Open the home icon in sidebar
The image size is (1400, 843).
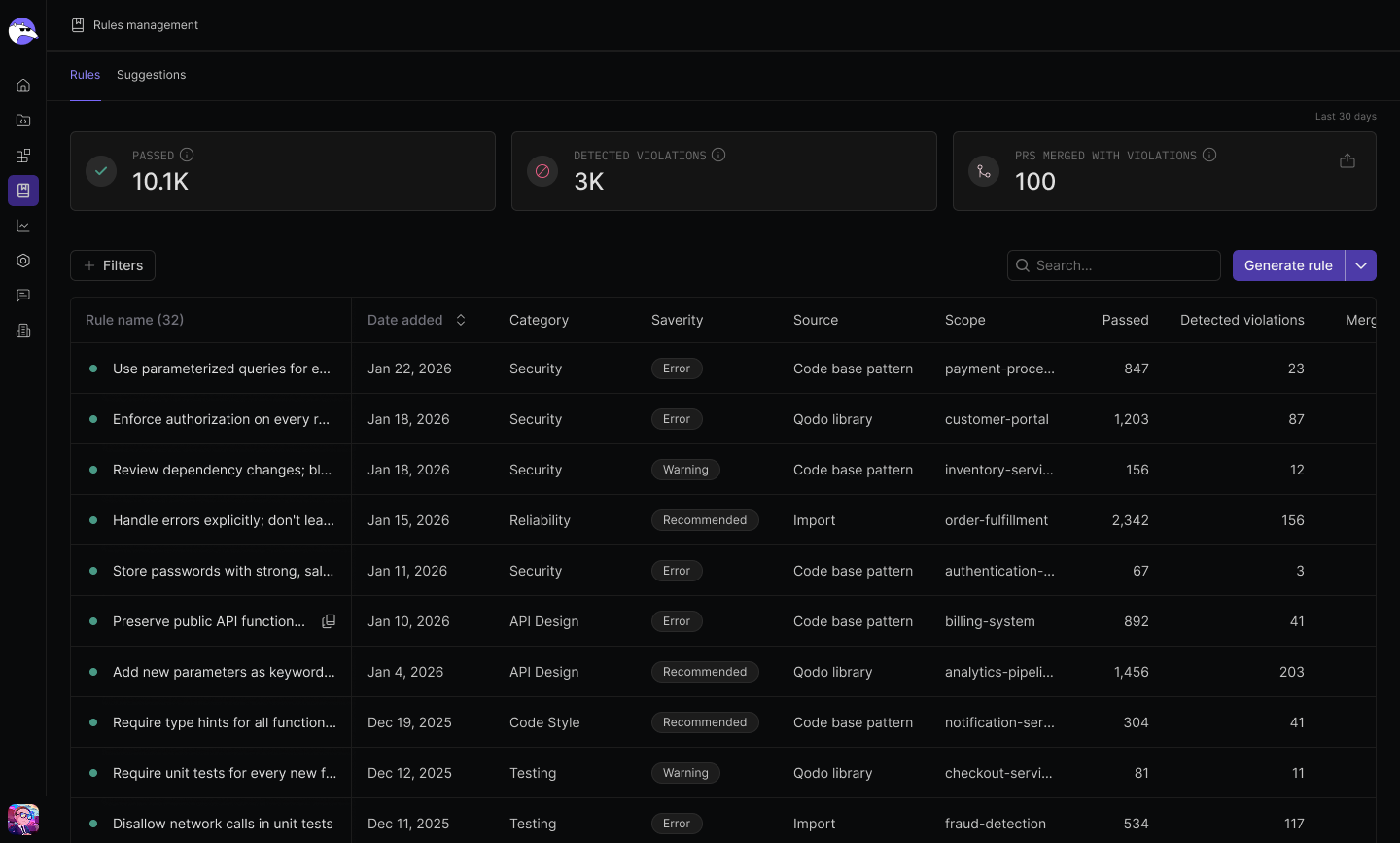[23, 86]
